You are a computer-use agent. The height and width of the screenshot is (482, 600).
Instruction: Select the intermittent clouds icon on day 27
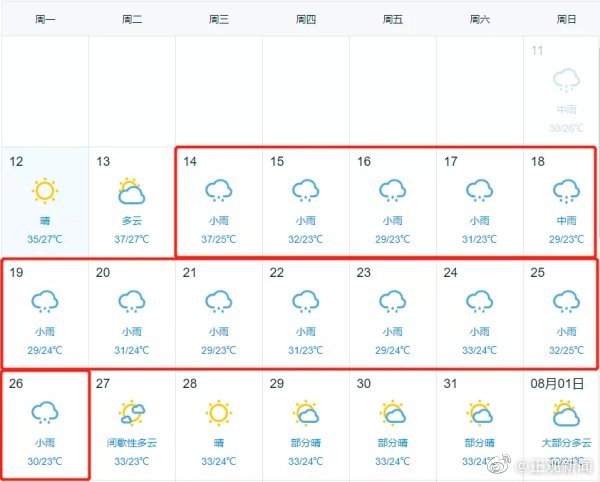coord(132,413)
